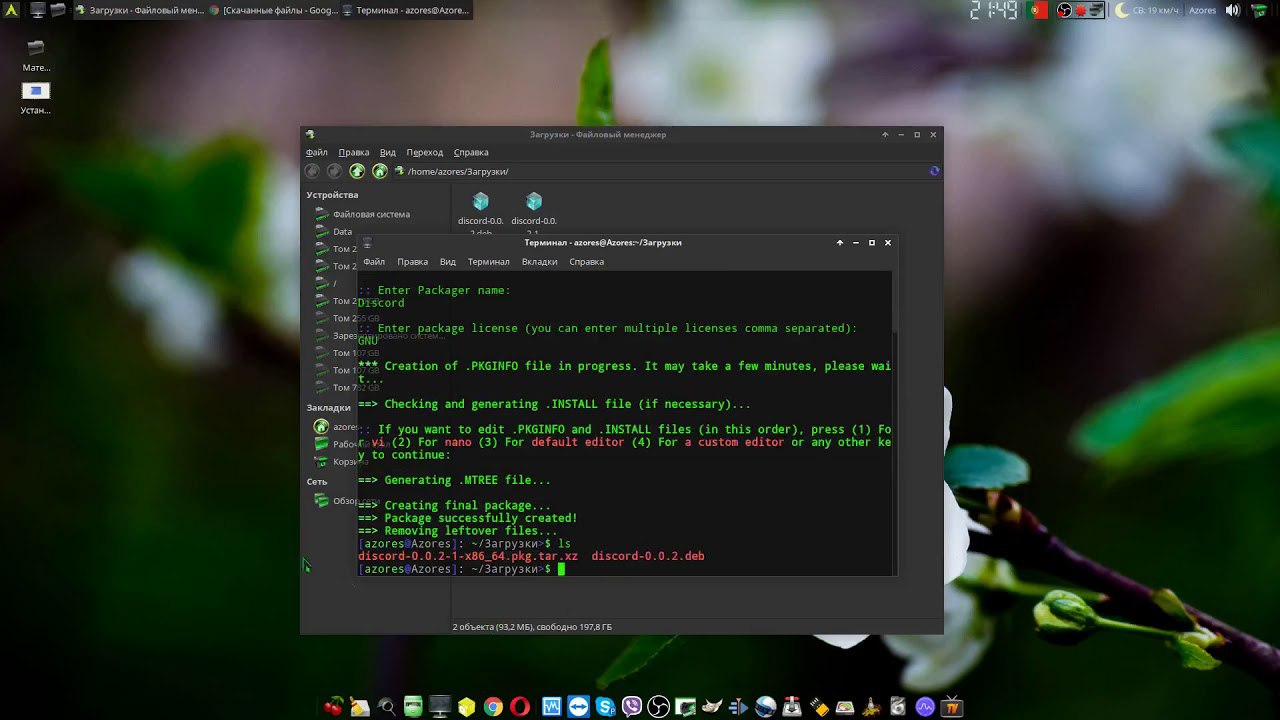Open green file cabinet file manager in dock
1280x720 pixels.
coord(413,707)
